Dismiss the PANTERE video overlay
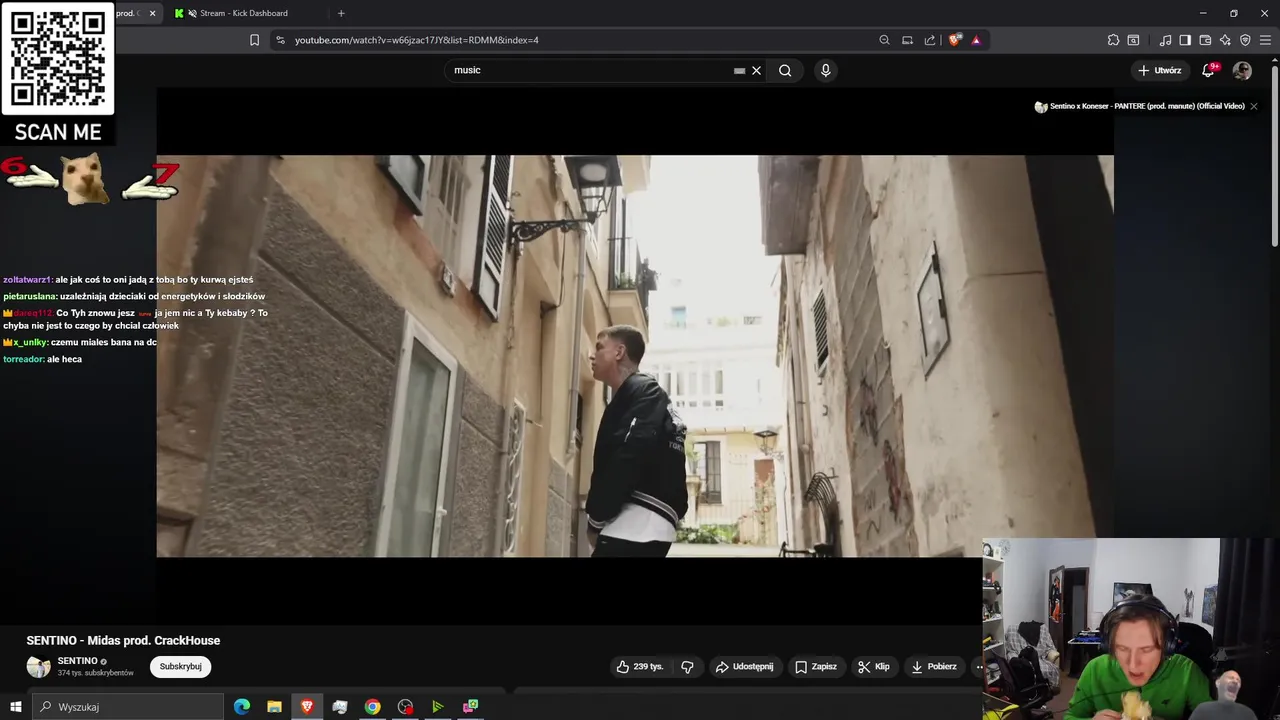Viewport: 1280px width, 720px height. coord(1253,106)
